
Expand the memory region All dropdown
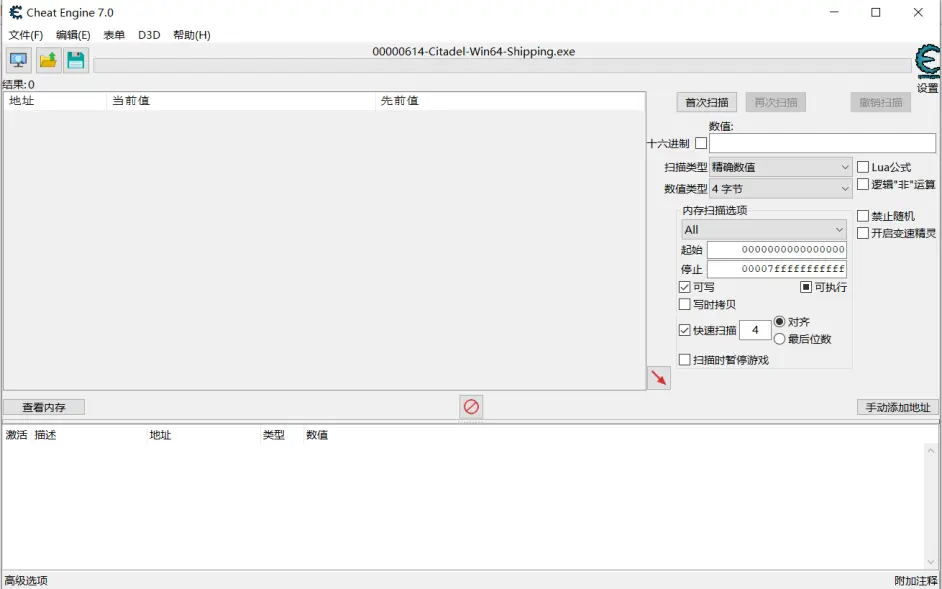763,230
